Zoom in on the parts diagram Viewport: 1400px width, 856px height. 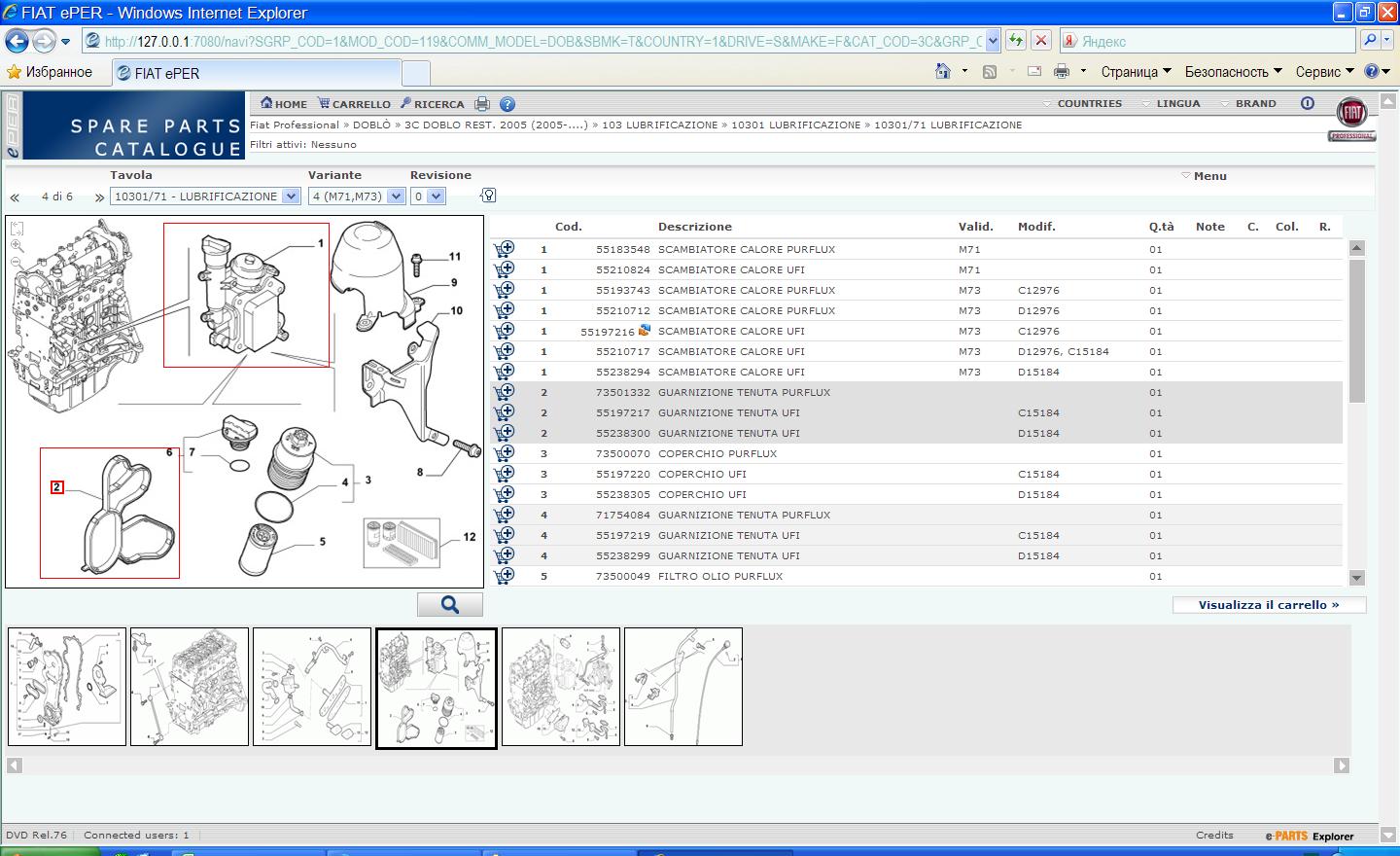click(17, 247)
